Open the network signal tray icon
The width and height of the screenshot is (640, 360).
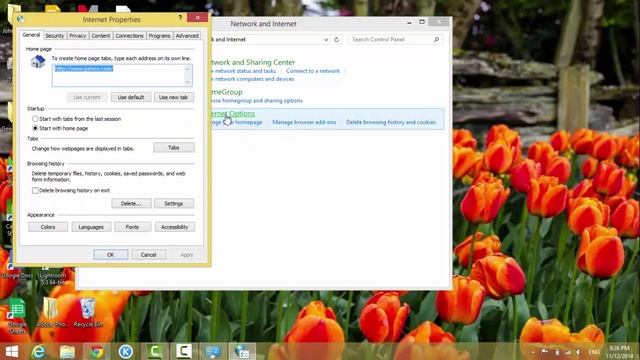[568, 352]
